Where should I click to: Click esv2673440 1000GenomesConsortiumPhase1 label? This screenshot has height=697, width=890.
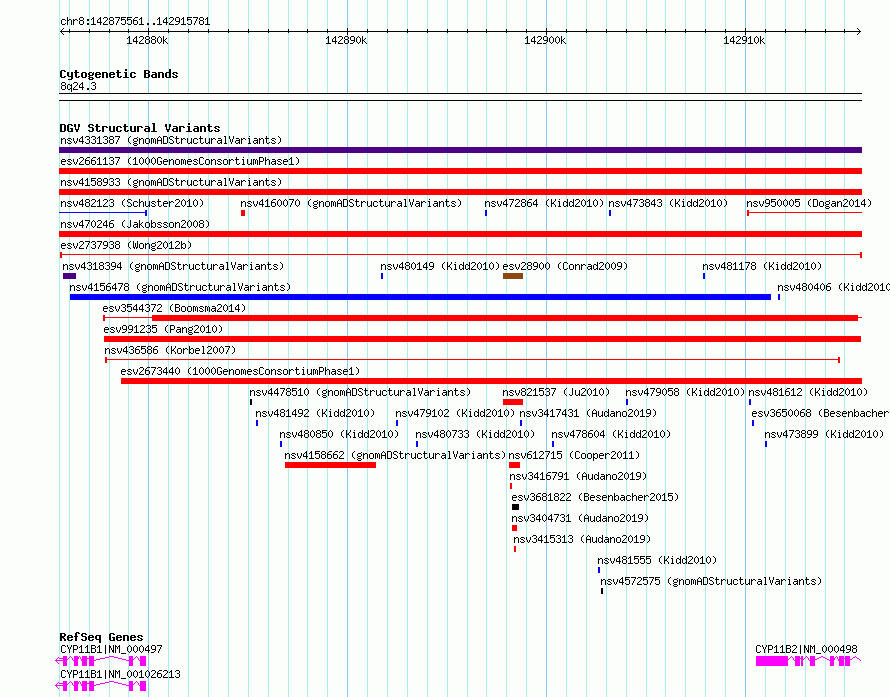[x=240, y=371]
